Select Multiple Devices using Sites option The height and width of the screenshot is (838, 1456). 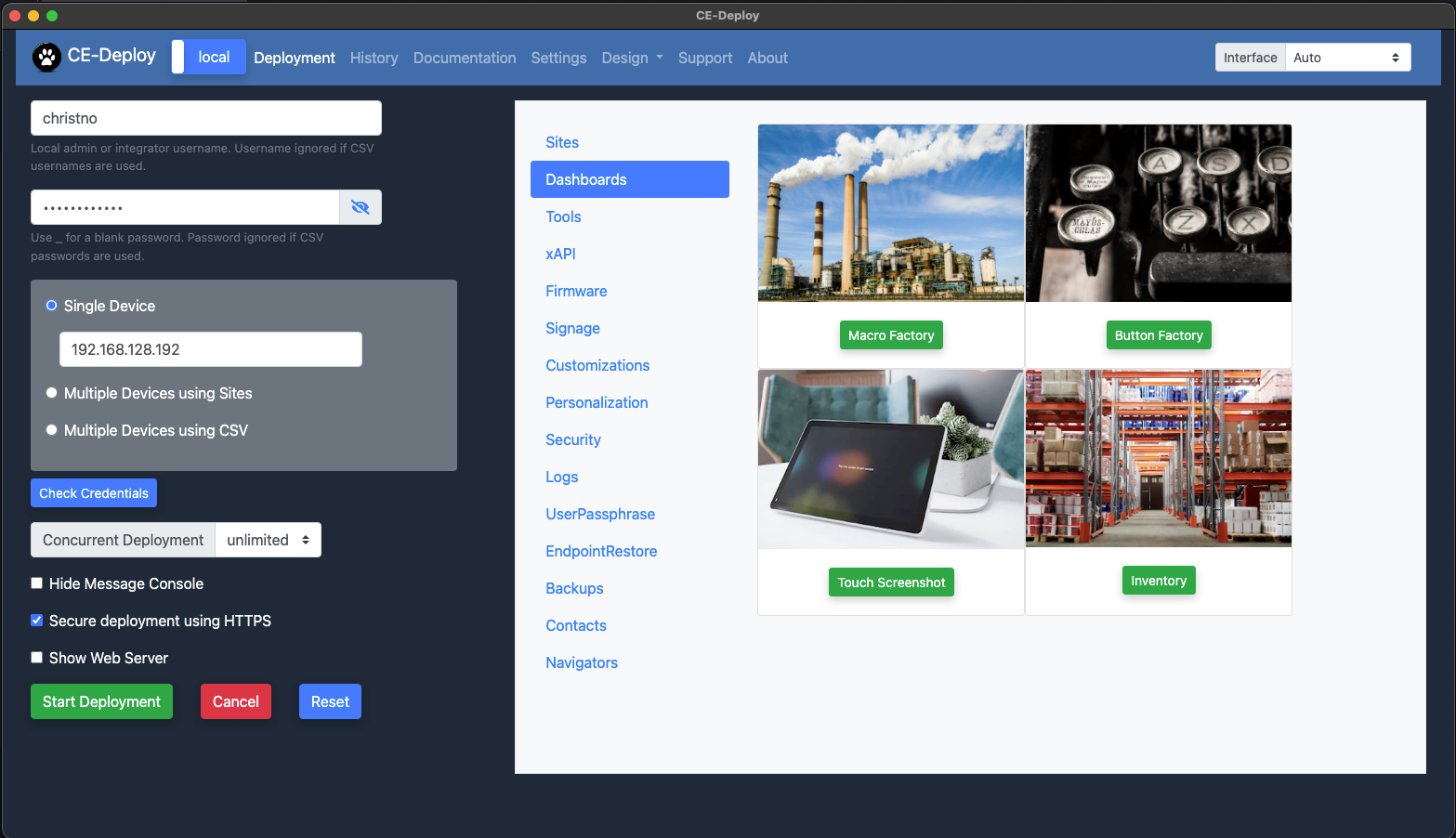click(52, 393)
